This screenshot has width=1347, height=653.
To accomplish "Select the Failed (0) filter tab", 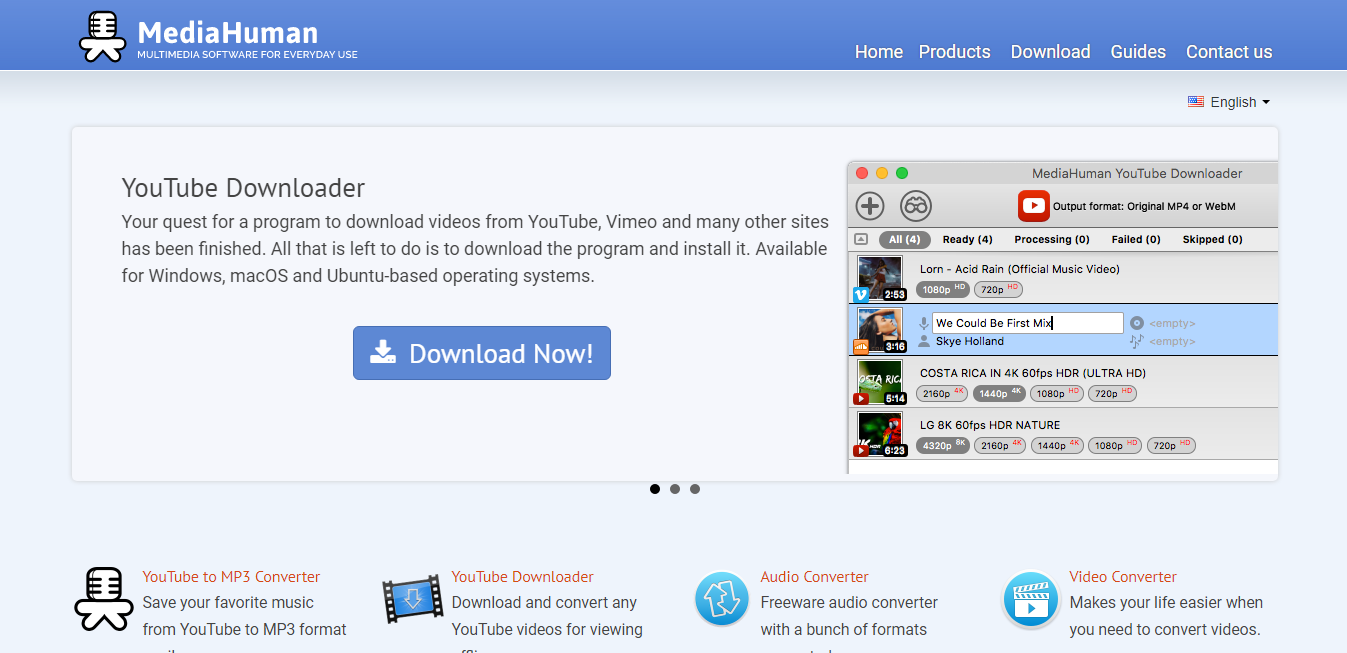I will (1136, 240).
